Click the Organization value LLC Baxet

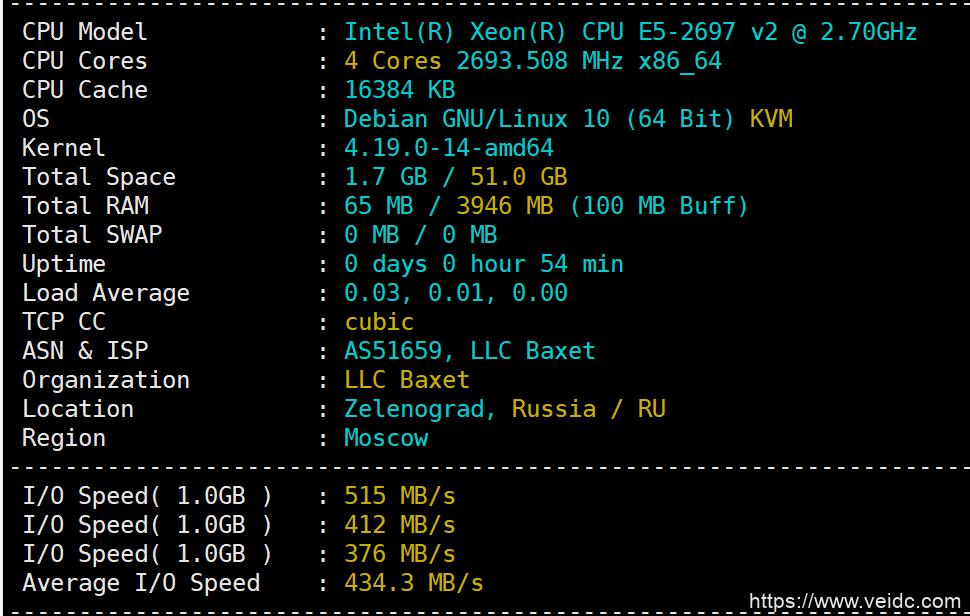tap(406, 380)
